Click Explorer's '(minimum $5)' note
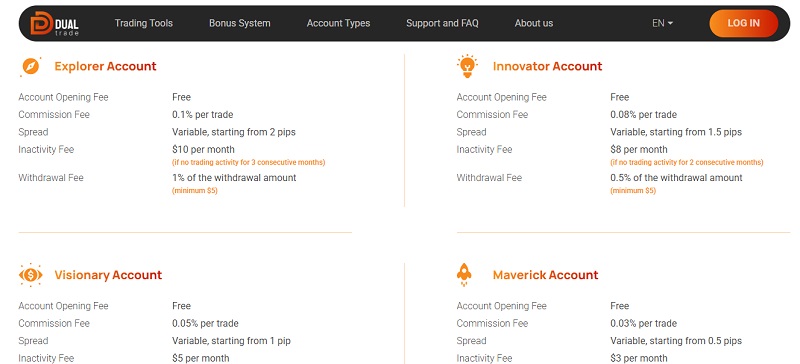This screenshot has height=364, width=800. [195, 190]
